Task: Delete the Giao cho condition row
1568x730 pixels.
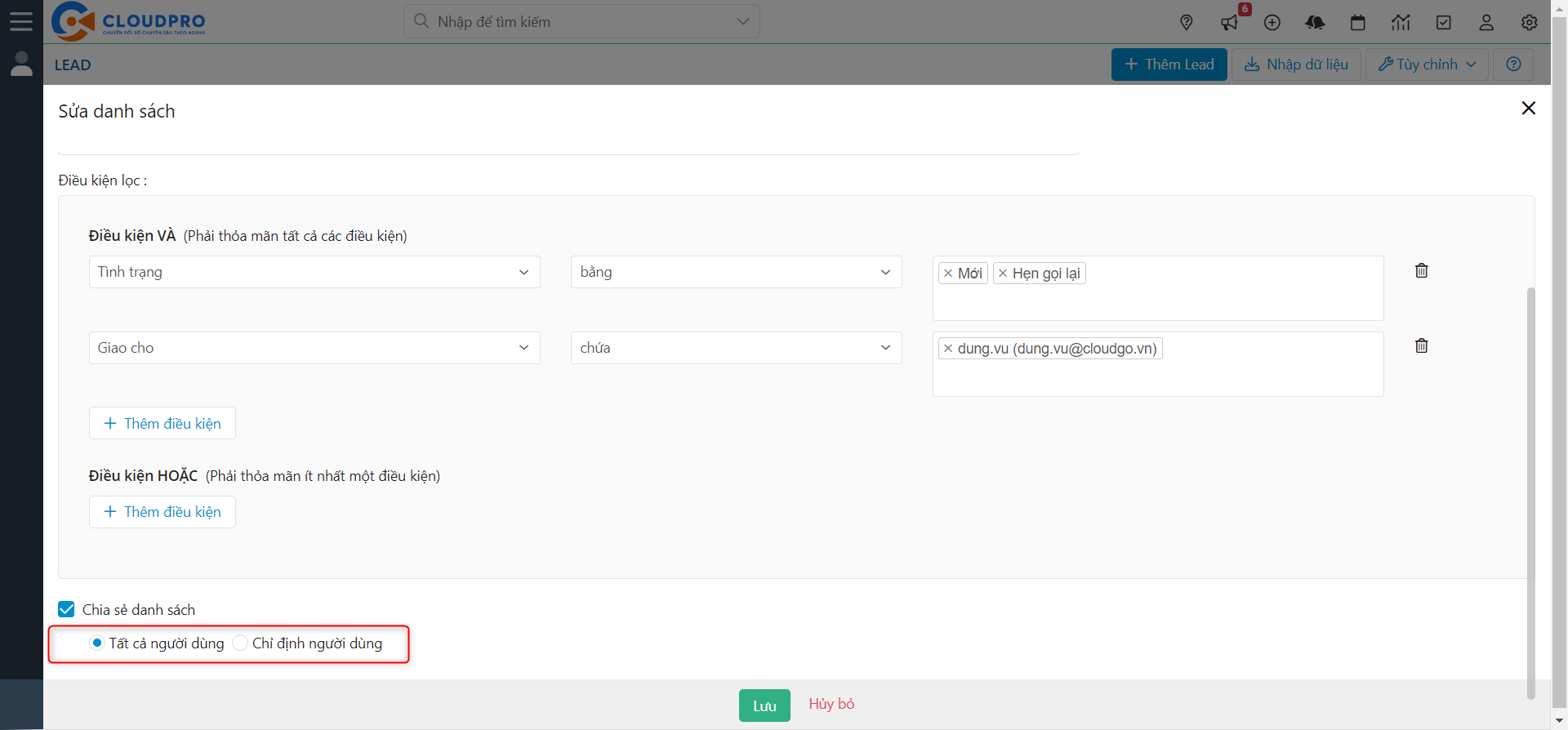Action: (1422, 345)
